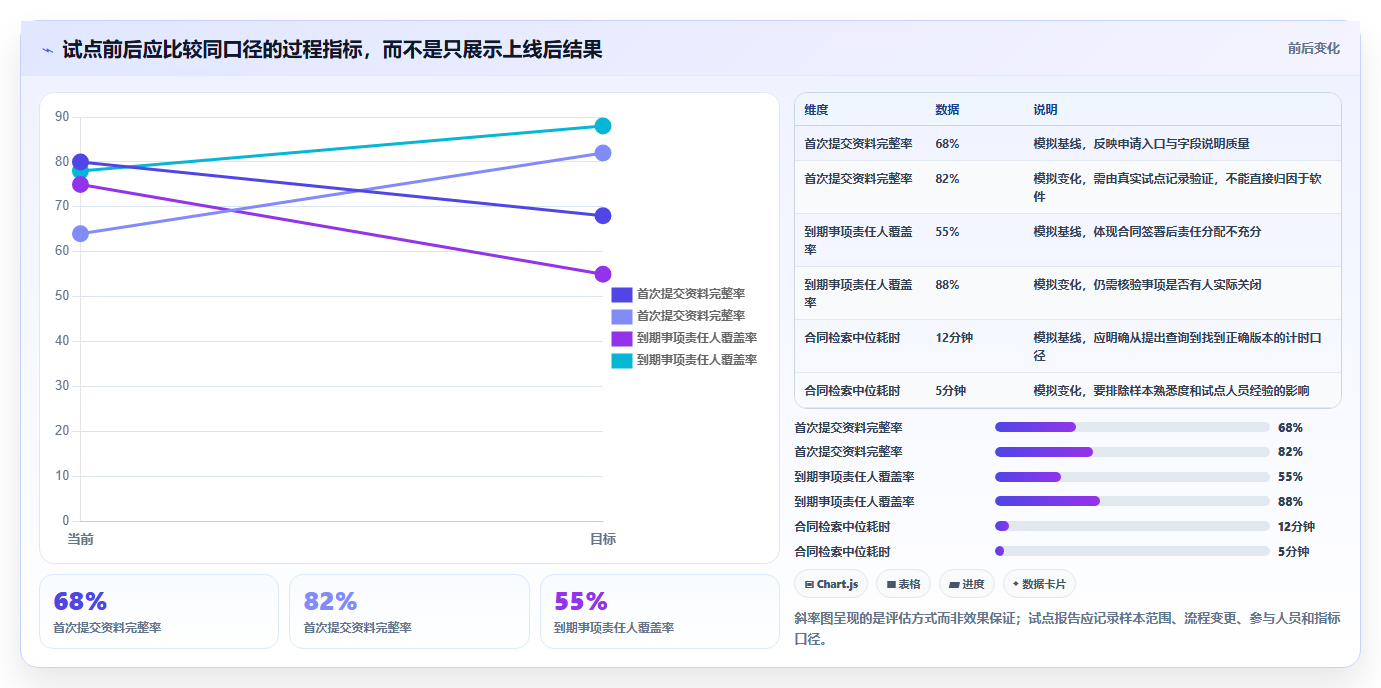Click the table text 模拟变化，要排除样本熟悉度和试点人员经验的影响
1381x688 pixels.
1171,391
